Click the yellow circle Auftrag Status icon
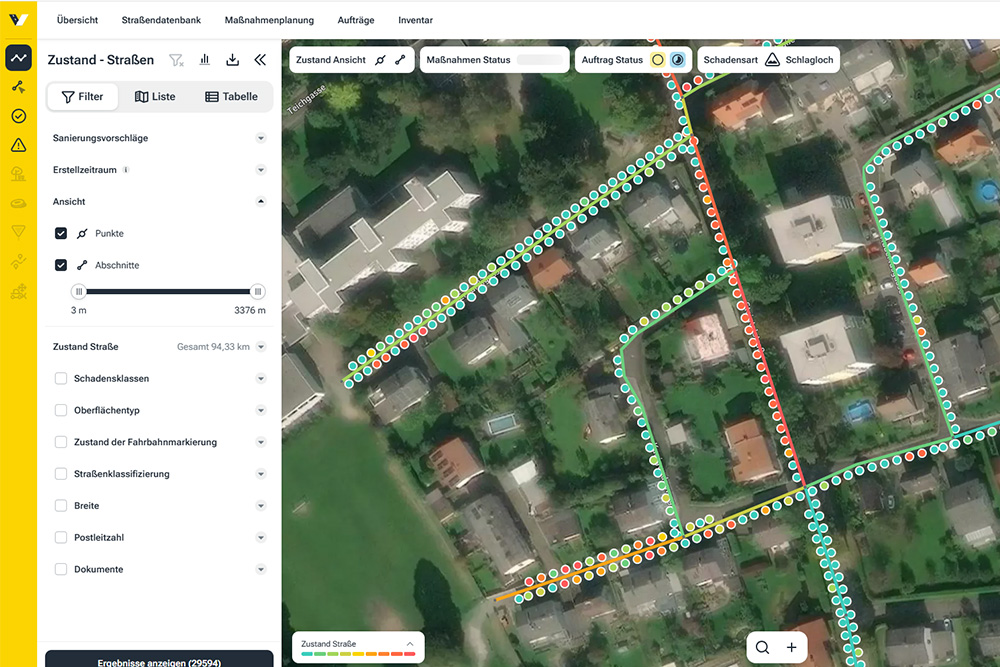Screen dimensions: 1000x667 658,60
